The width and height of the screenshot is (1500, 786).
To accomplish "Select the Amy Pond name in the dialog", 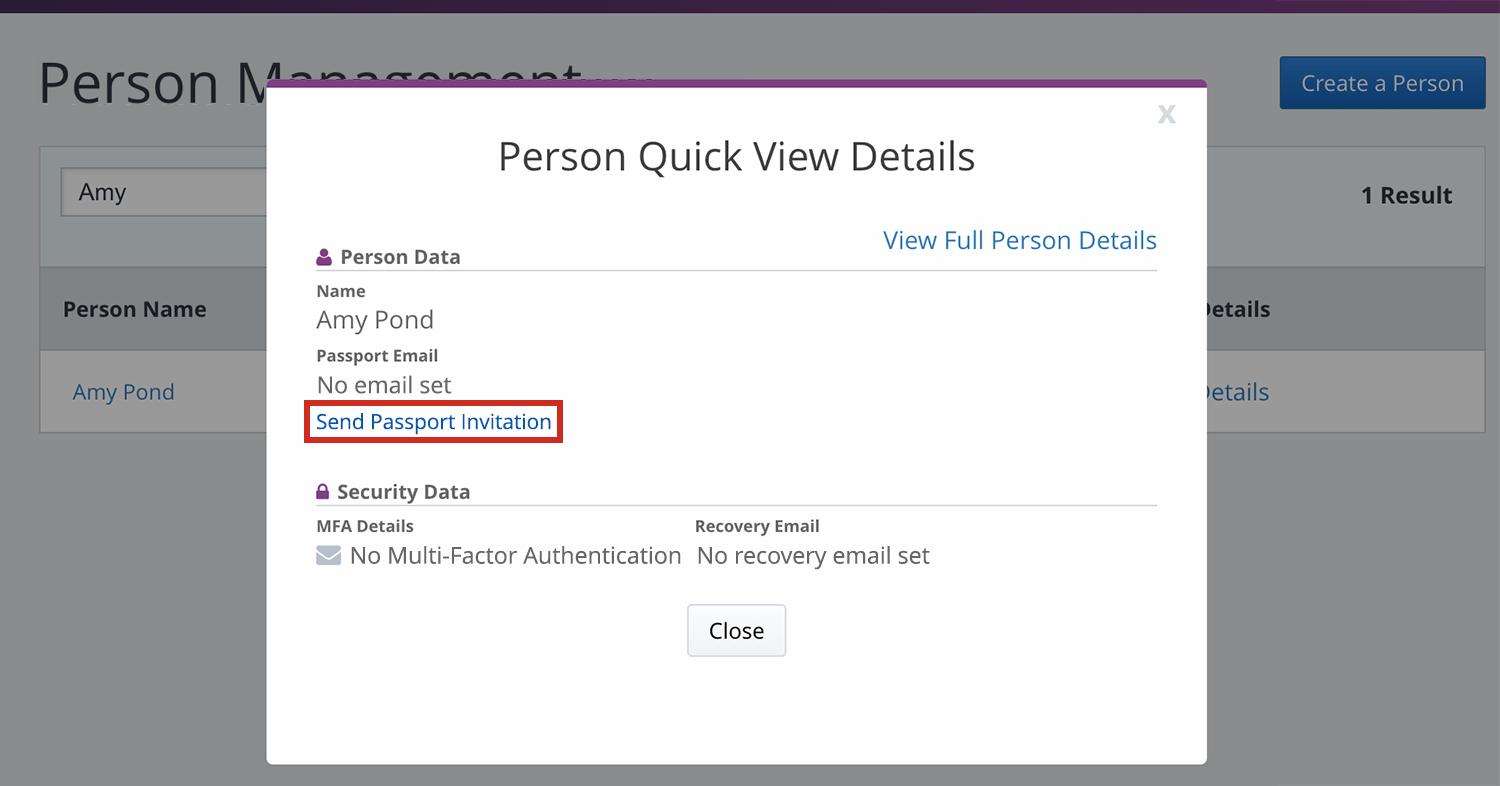I will coord(375,320).
